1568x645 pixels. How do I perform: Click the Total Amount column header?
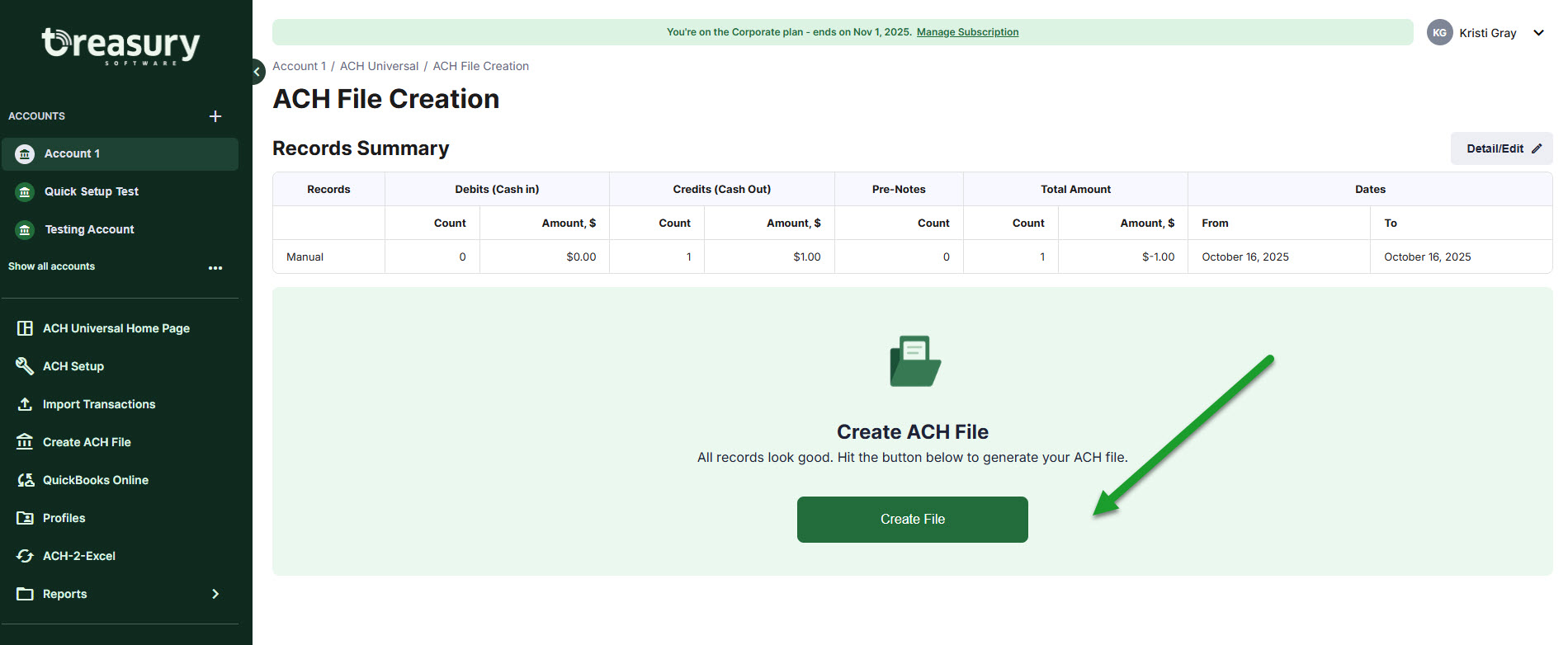click(1076, 190)
